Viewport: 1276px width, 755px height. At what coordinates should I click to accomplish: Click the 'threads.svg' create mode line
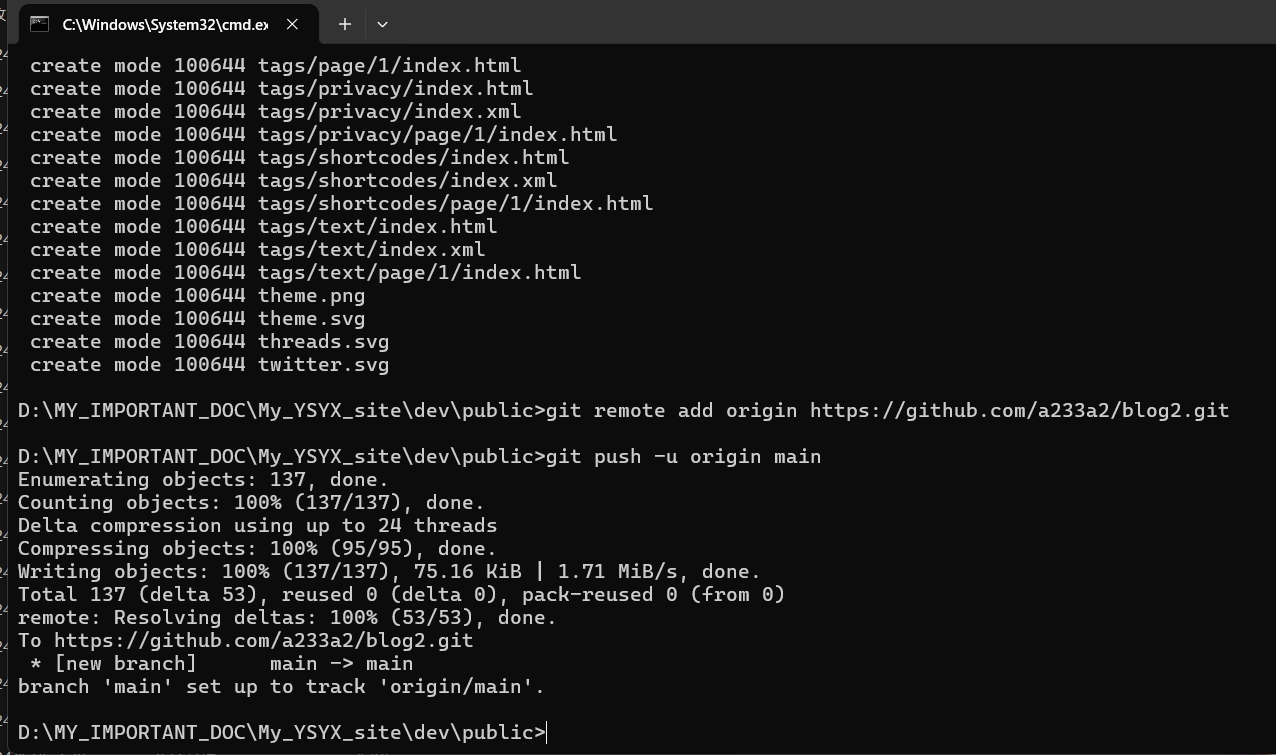(210, 342)
